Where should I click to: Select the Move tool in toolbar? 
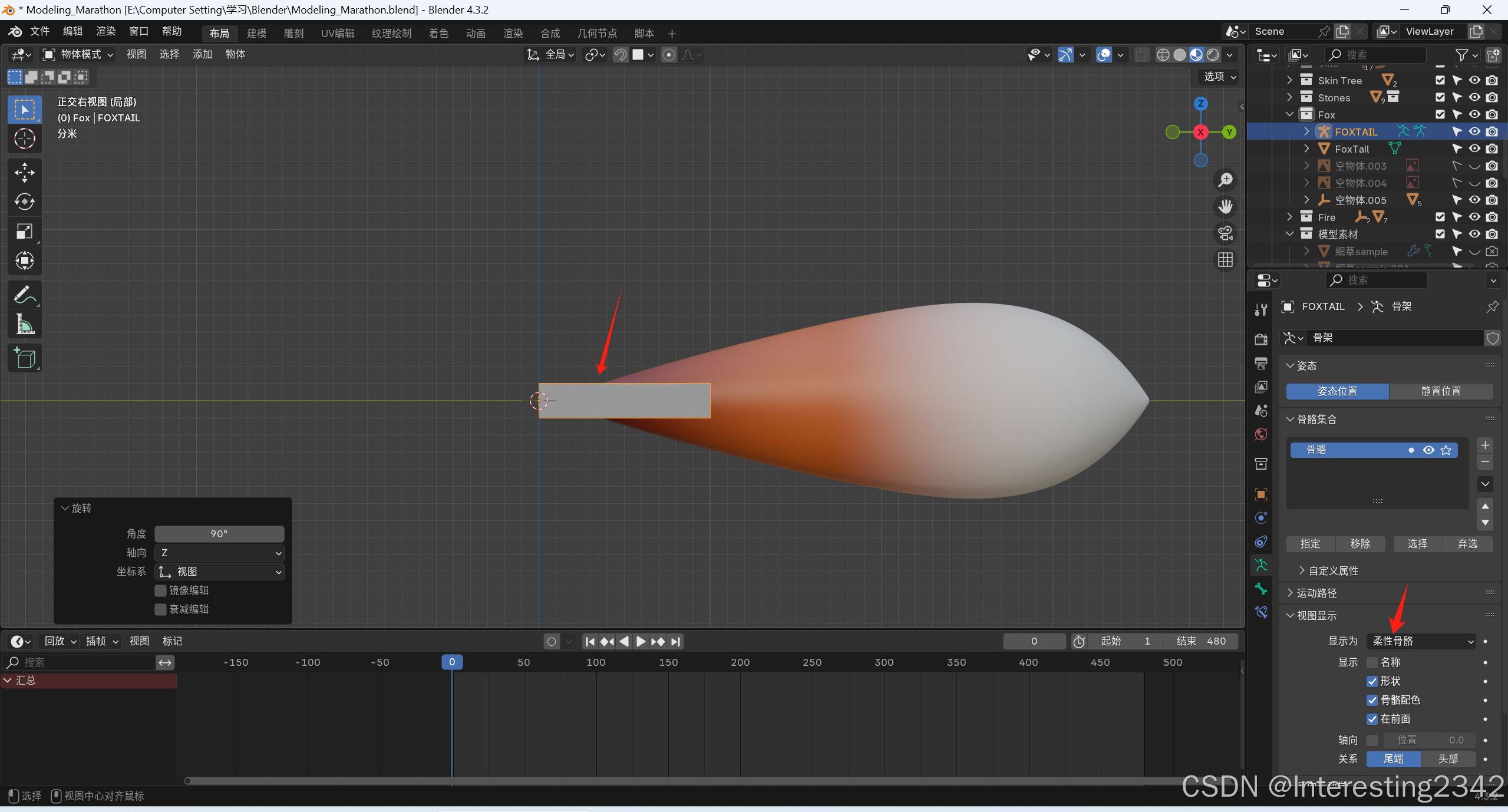pyautogui.click(x=24, y=172)
